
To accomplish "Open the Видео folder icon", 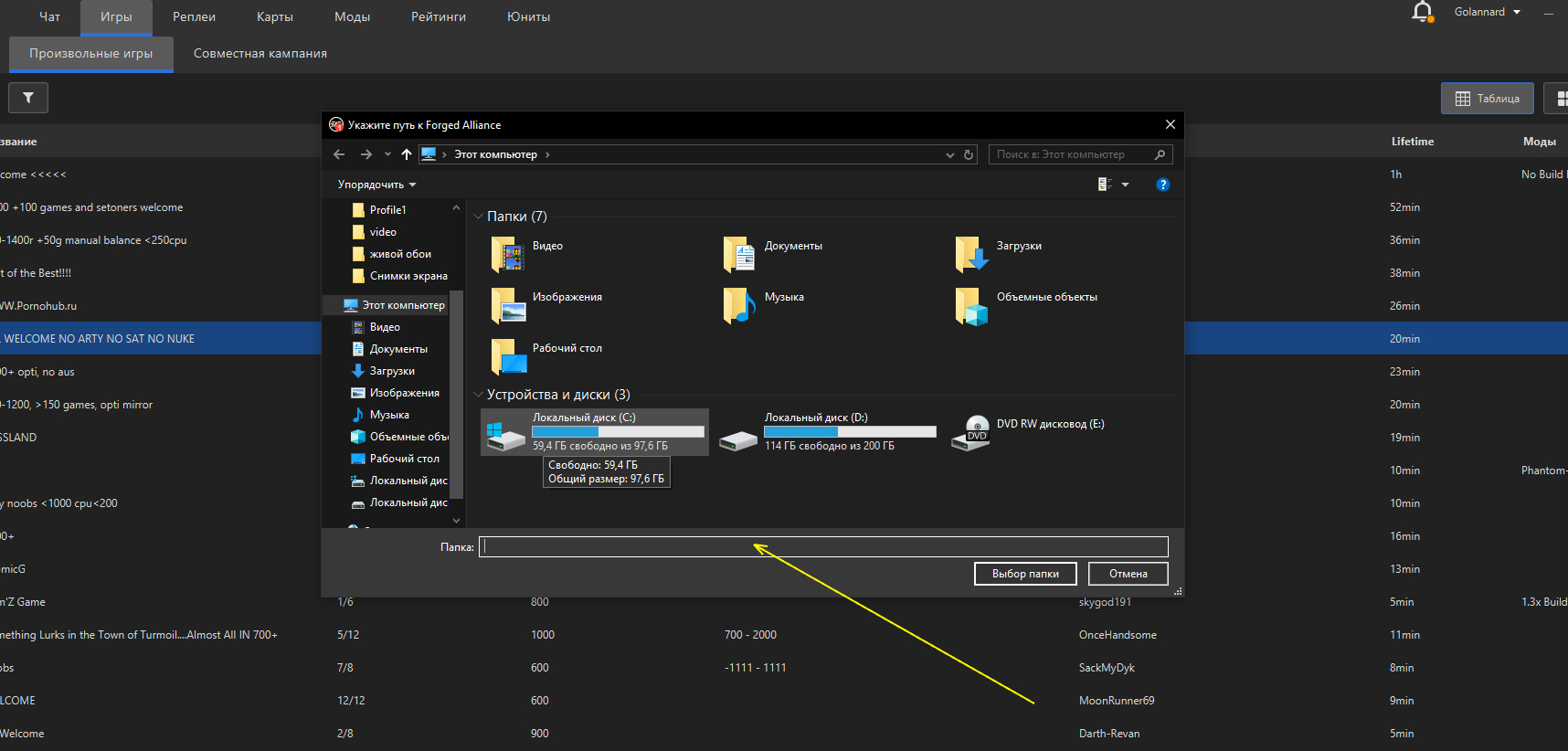I will pyautogui.click(x=508, y=255).
